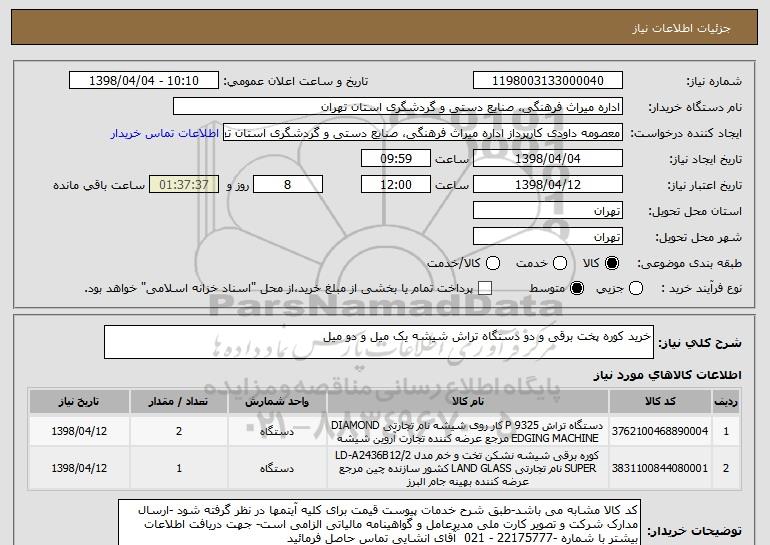Click the واحد شمارش column header
This screenshot has height=545, width=770.
[277, 402]
